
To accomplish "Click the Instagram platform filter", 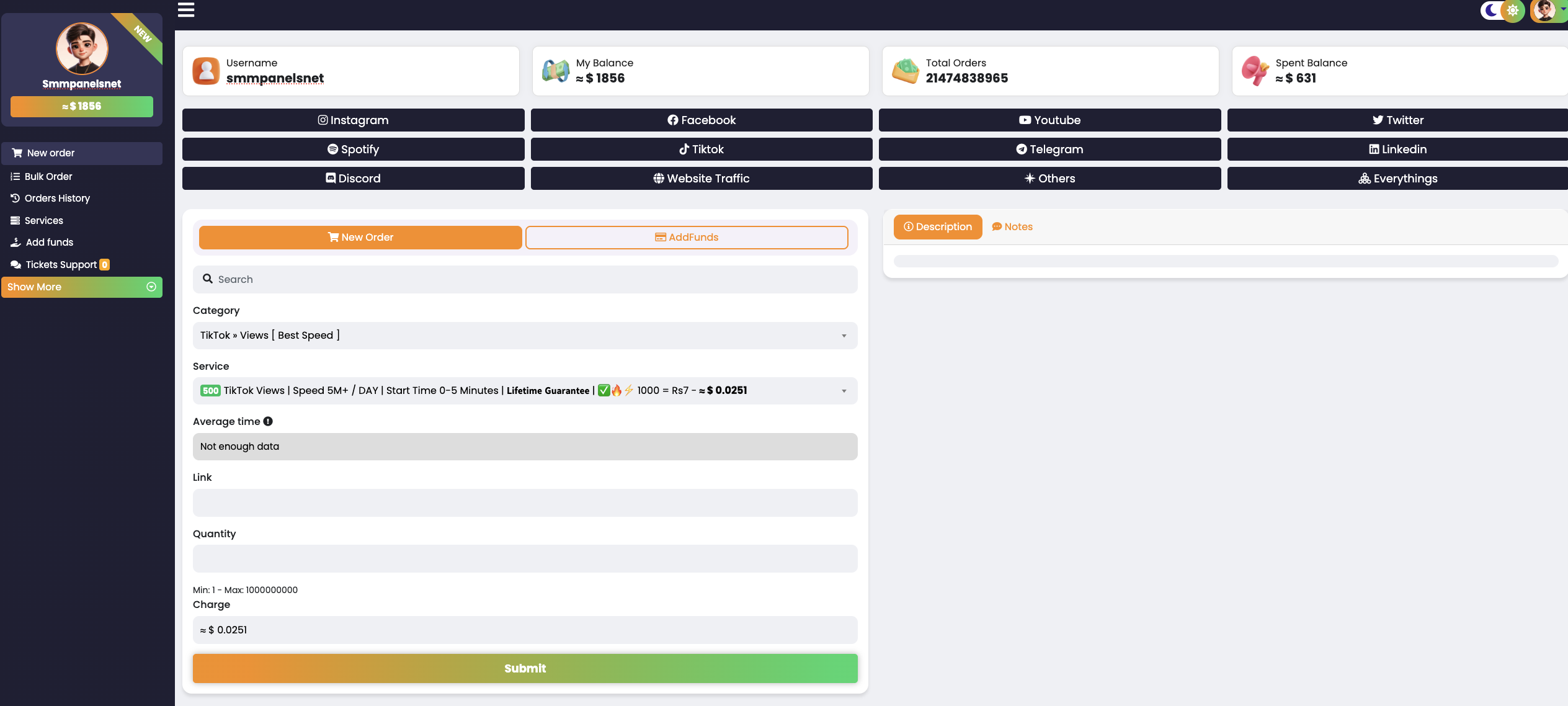I will tap(353, 120).
